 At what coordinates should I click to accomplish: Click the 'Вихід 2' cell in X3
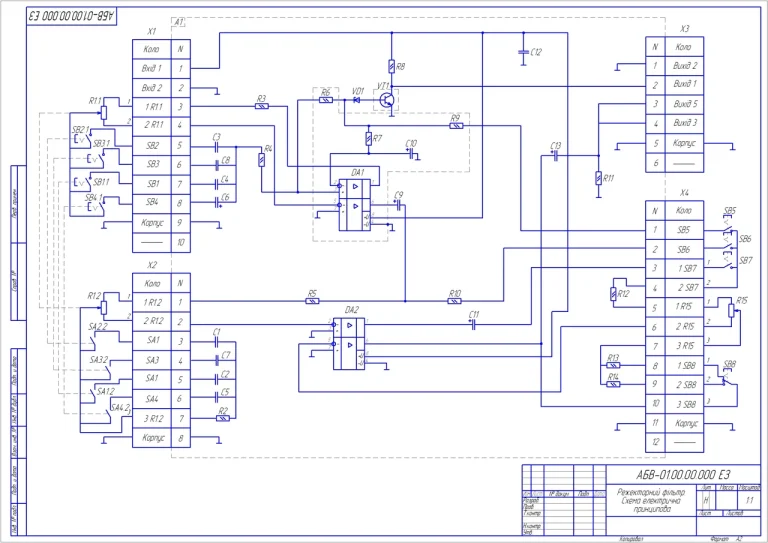point(684,66)
